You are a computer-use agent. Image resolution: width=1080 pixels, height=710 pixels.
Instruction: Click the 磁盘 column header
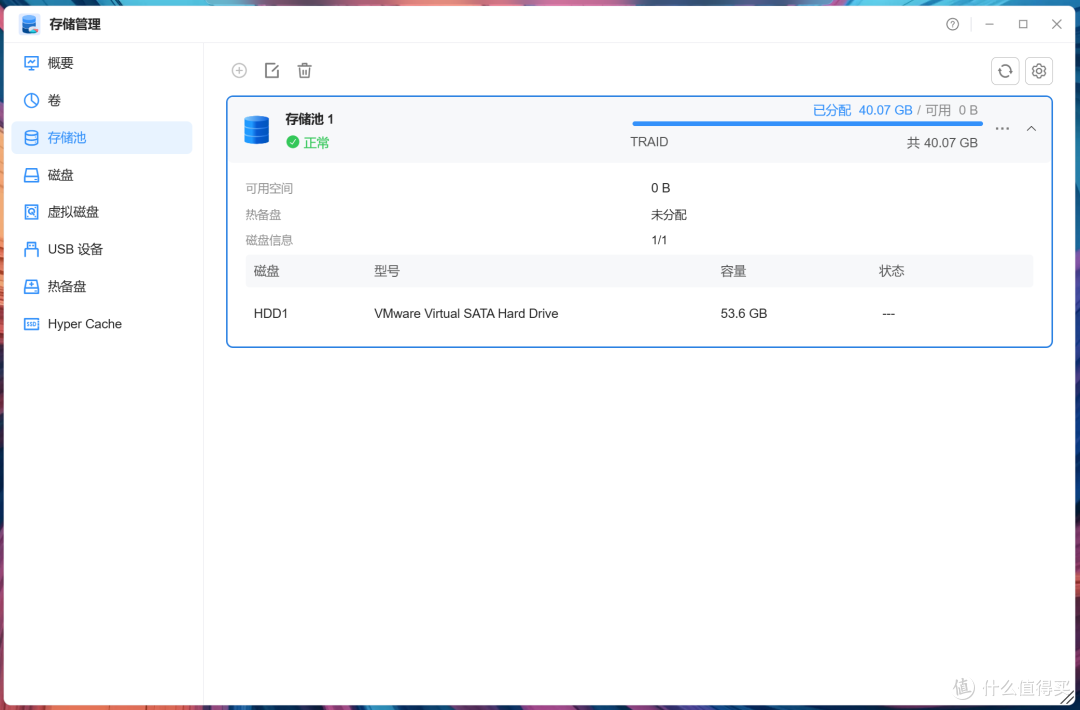tap(267, 271)
